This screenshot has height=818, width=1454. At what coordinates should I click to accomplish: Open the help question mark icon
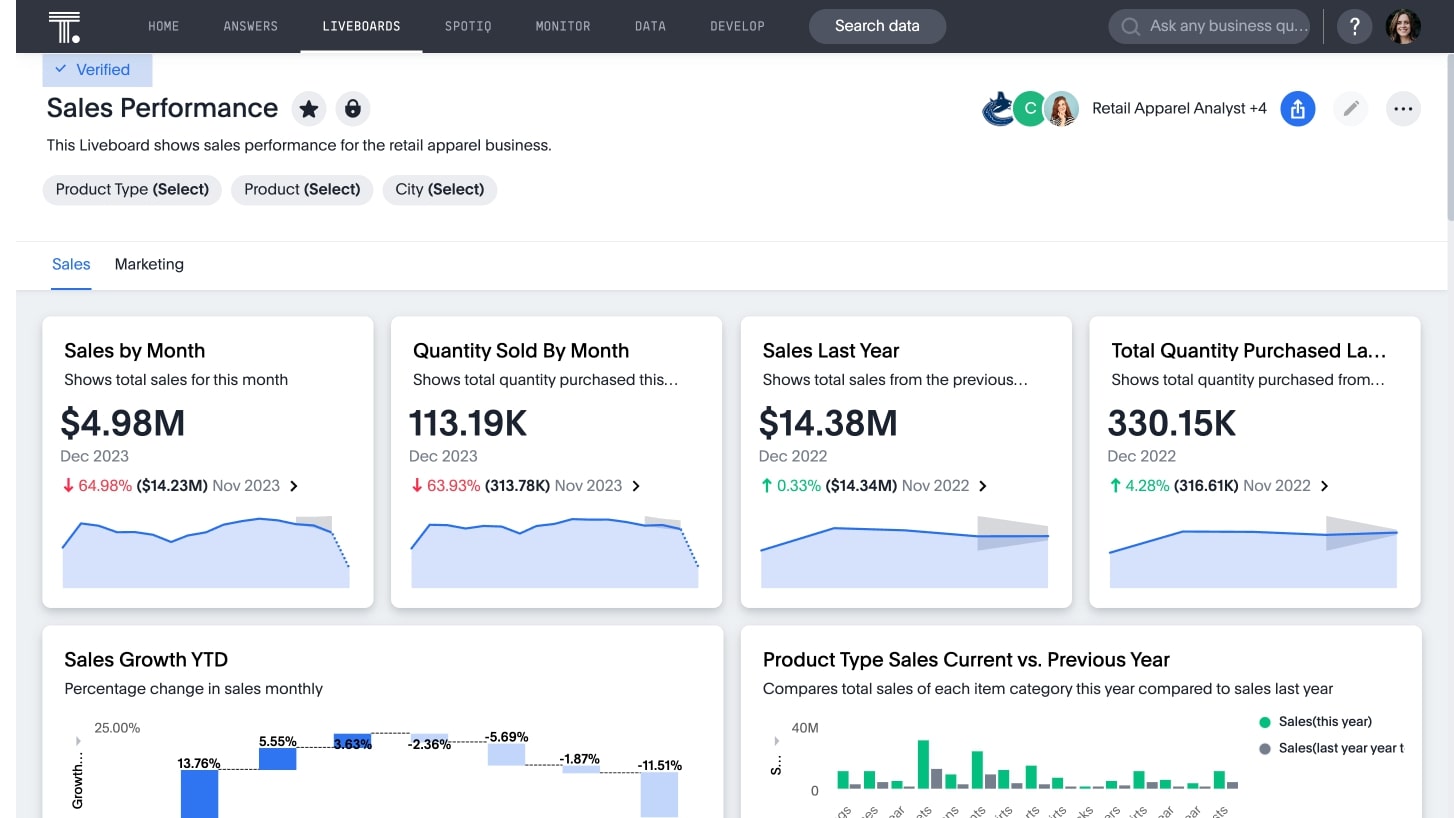(x=1355, y=27)
